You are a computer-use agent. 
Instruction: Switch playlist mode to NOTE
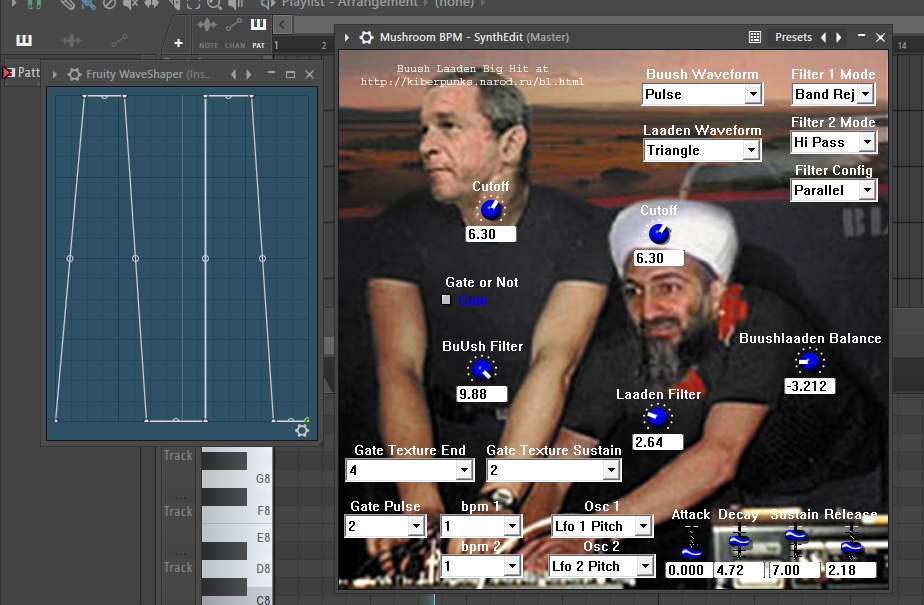click(x=208, y=33)
